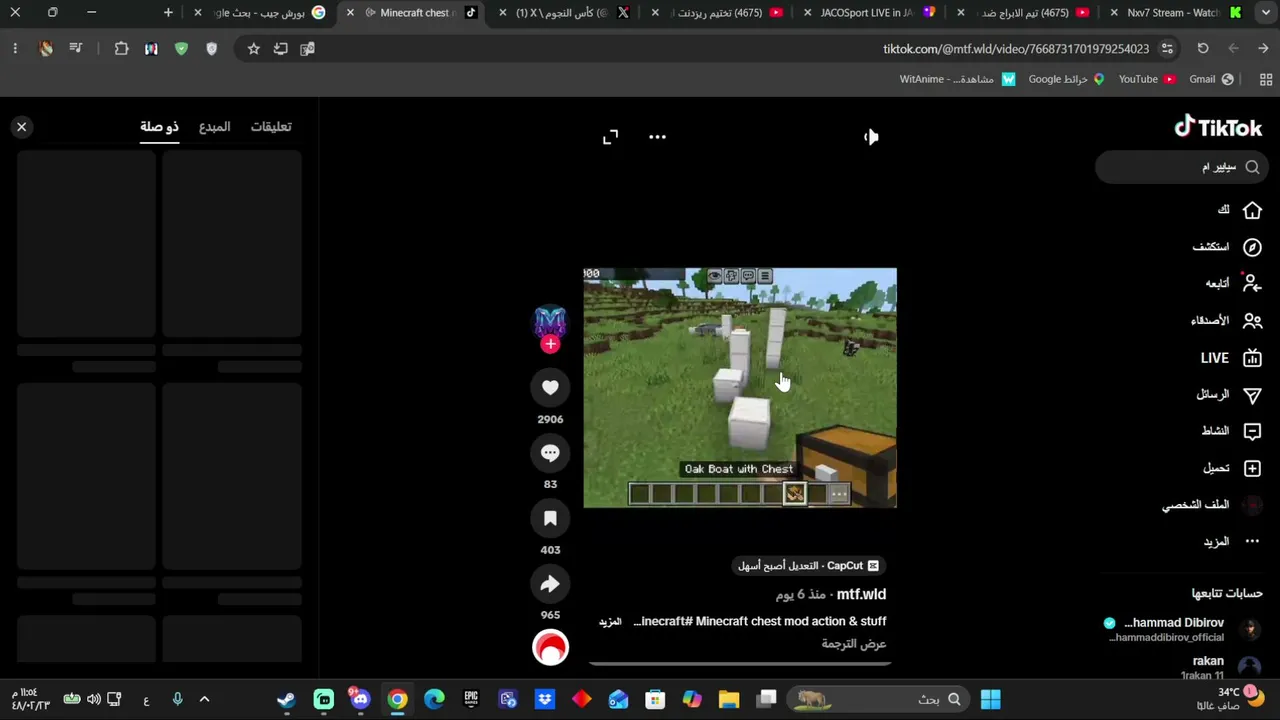Switch to the JACOSport LIVE tab
The width and height of the screenshot is (1280, 720).
click(x=872, y=13)
